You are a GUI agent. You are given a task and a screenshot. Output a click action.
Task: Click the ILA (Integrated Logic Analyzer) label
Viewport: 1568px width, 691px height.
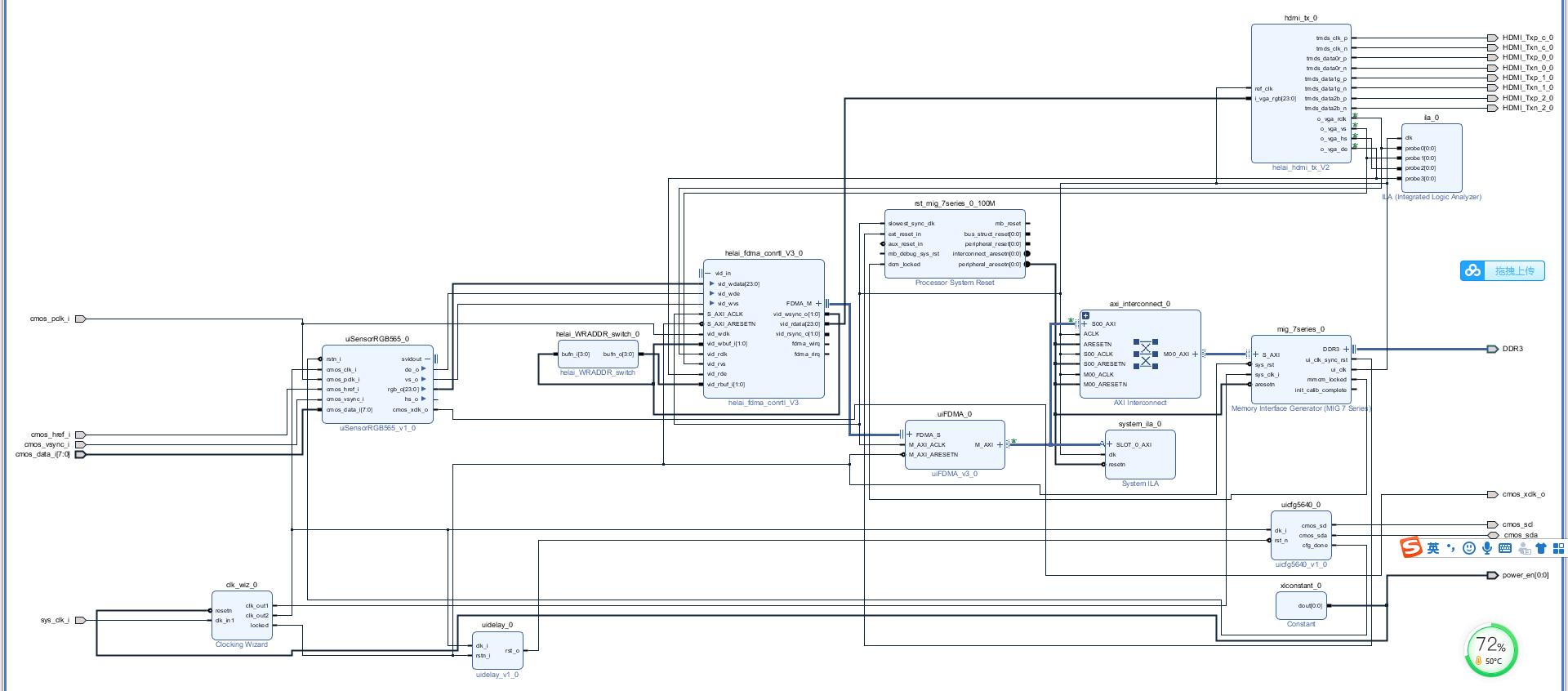1431,197
